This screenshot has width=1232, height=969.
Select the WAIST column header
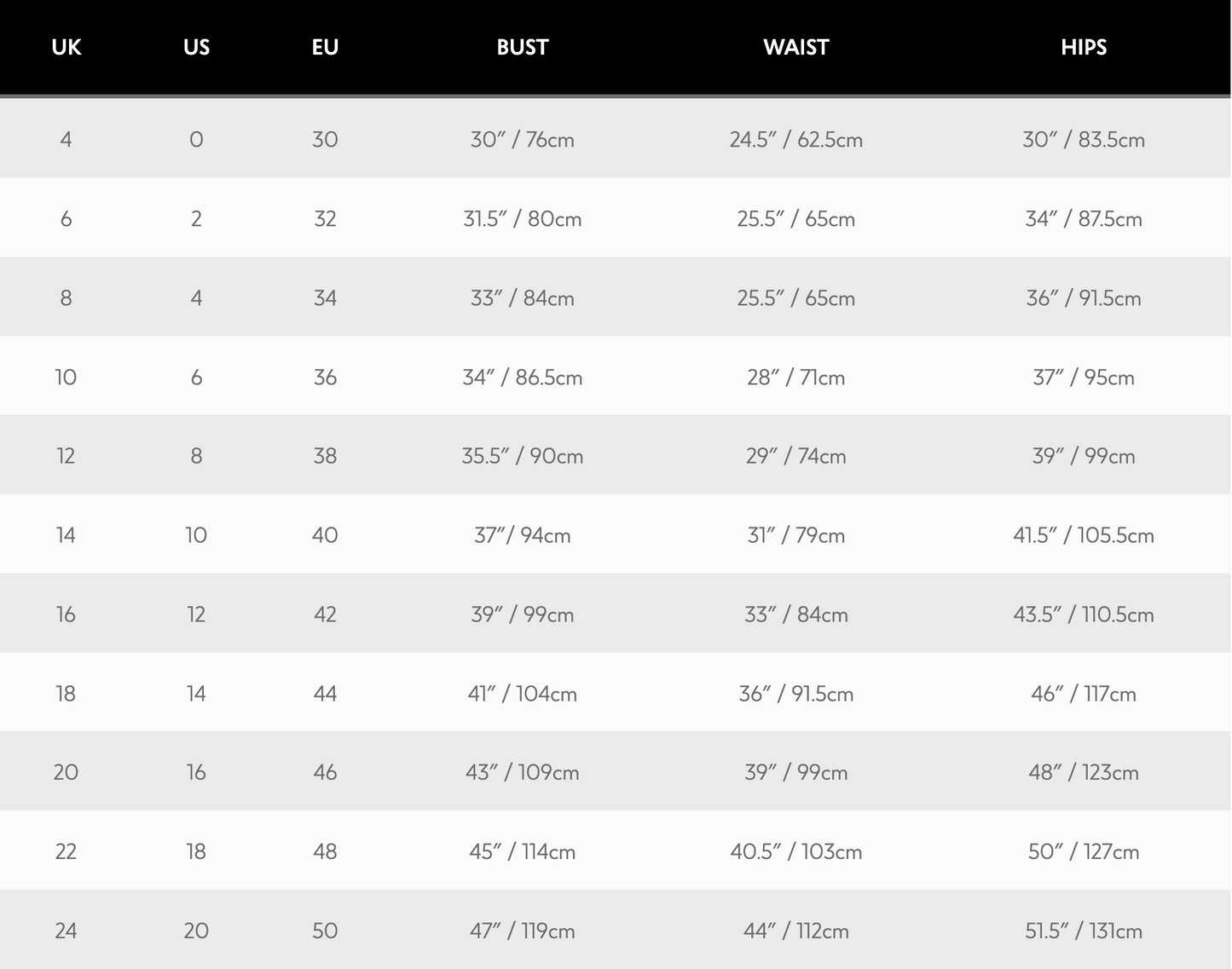tap(795, 47)
